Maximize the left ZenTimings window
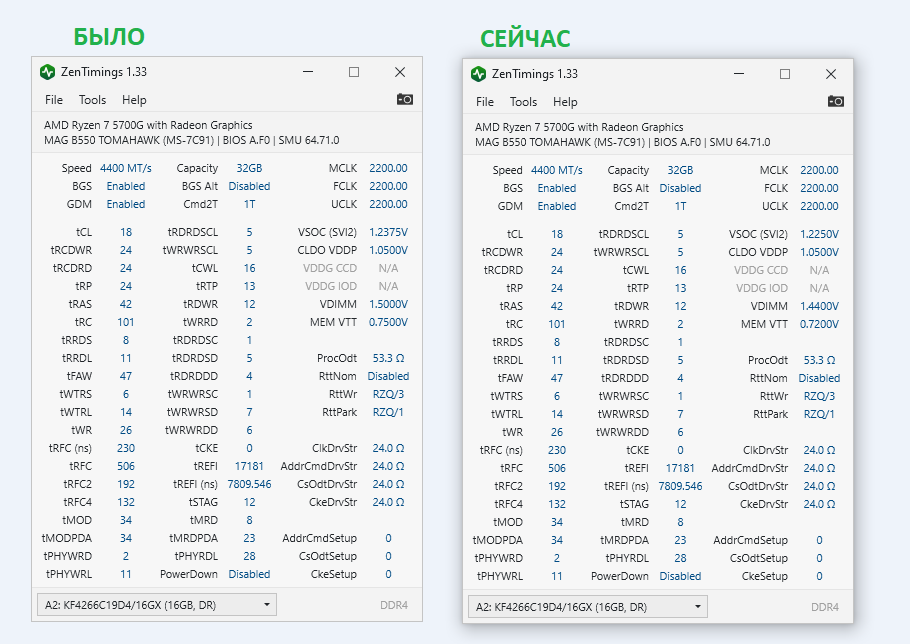Screen dimensions: 910x644 click(354, 72)
